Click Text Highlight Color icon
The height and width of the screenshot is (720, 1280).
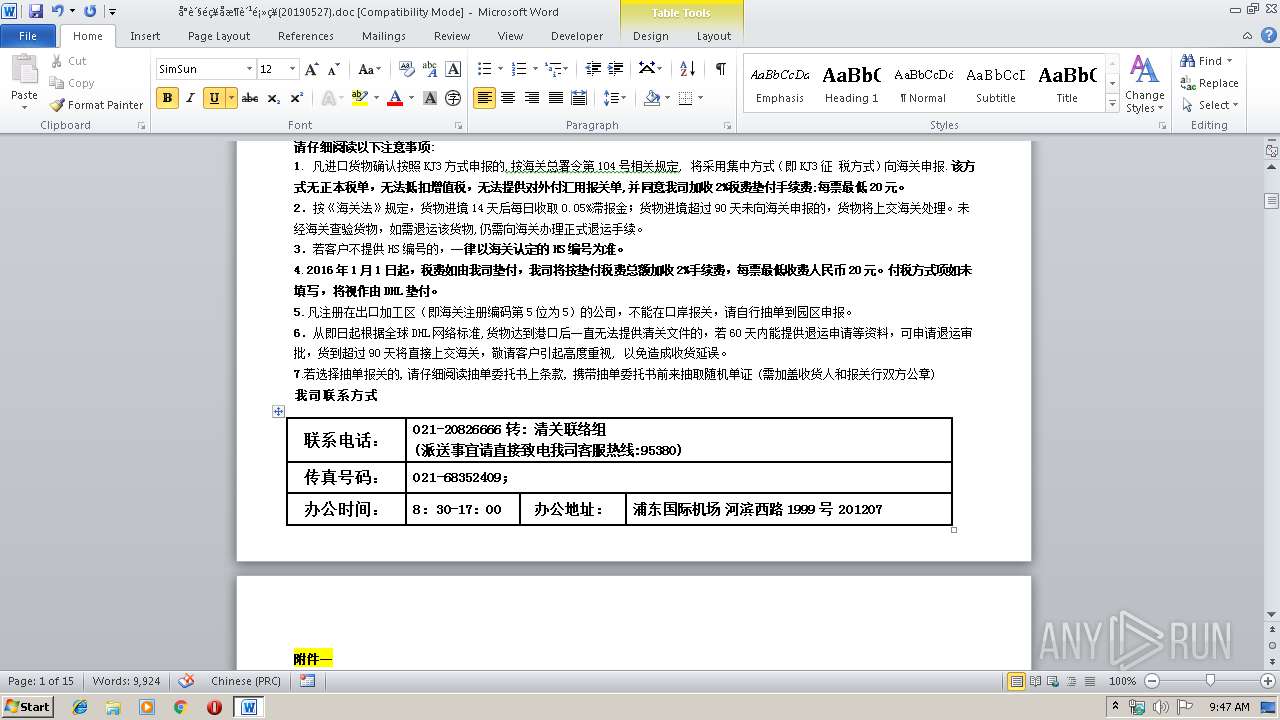pos(358,98)
